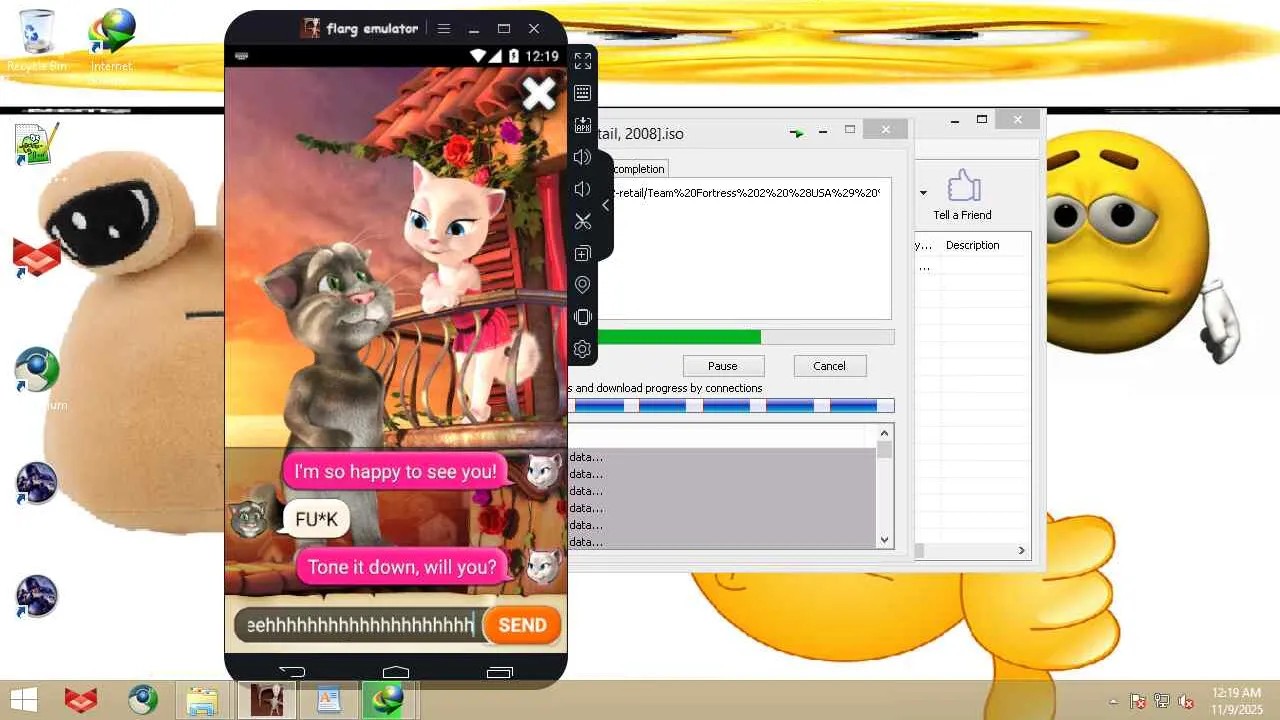Focus the chat message text field

point(360,625)
